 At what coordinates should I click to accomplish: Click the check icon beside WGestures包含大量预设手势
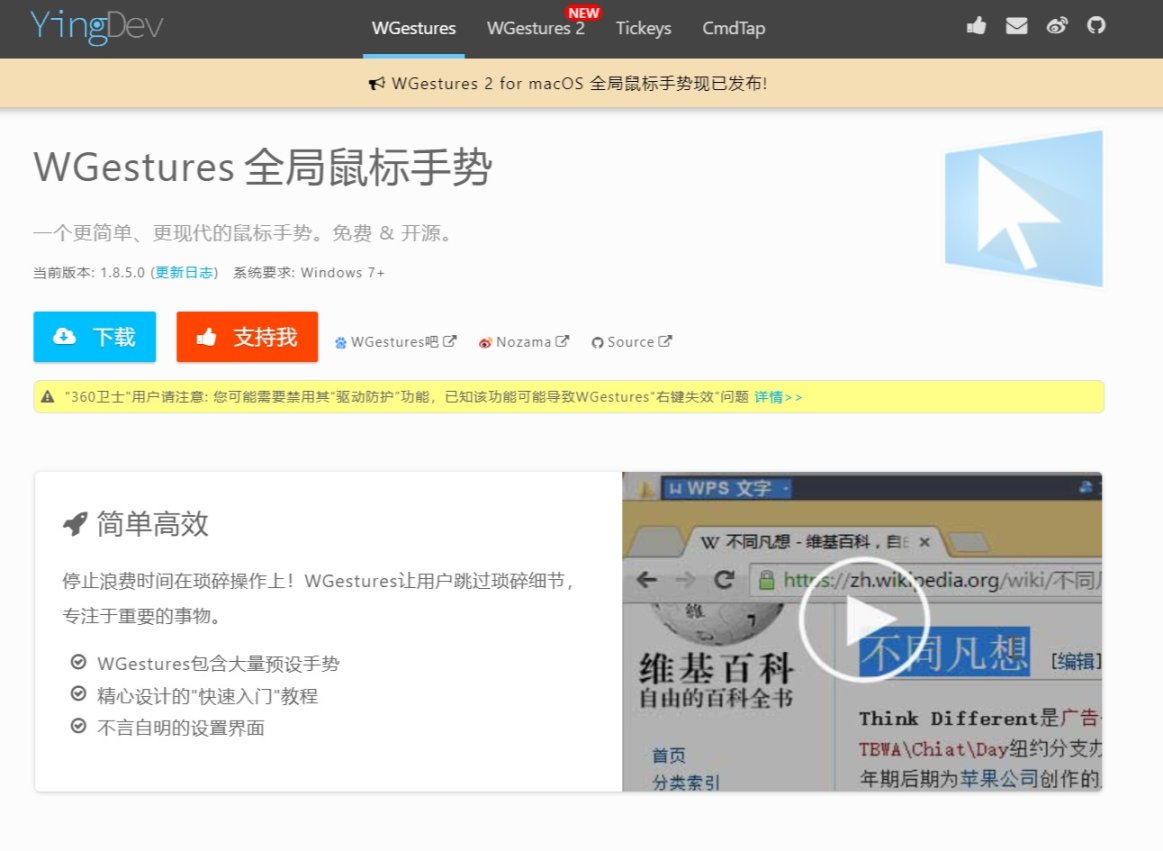tap(78, 662)
